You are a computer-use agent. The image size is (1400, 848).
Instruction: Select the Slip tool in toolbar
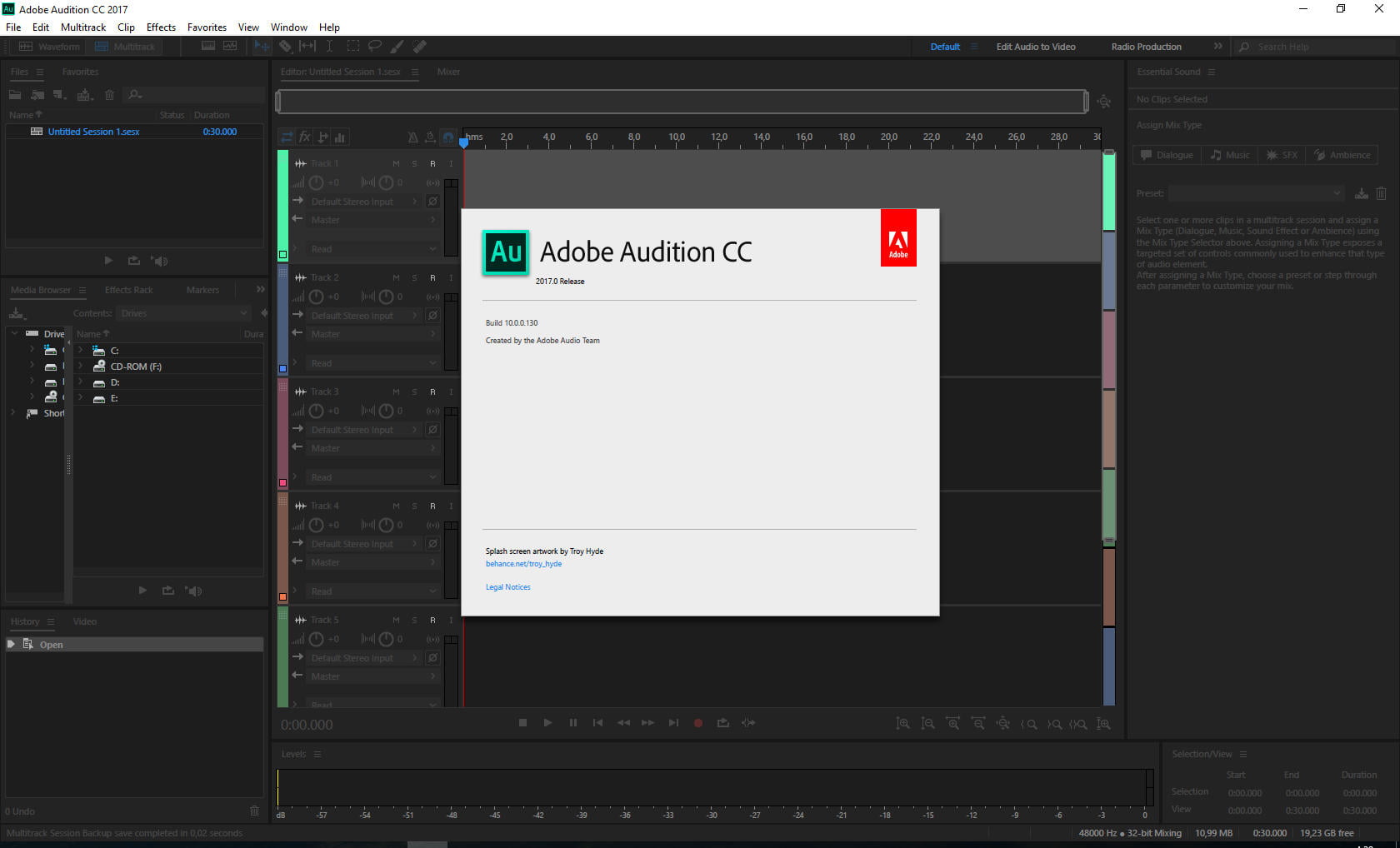click(307, 47)
